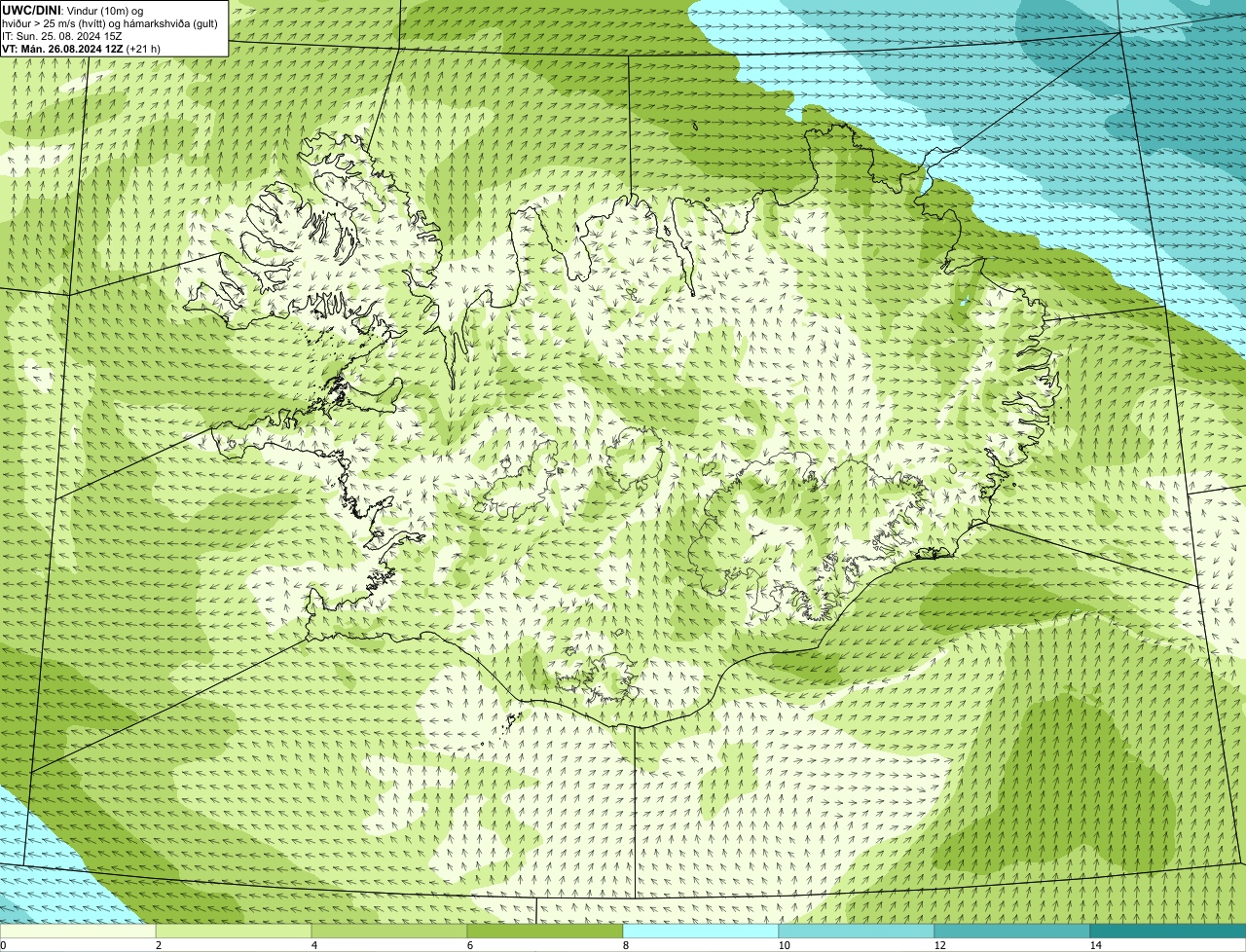Click the colorbar tick label '12'
Image resolution: width=1246 pixels, height=952 pixels.
tap(939, 945)
